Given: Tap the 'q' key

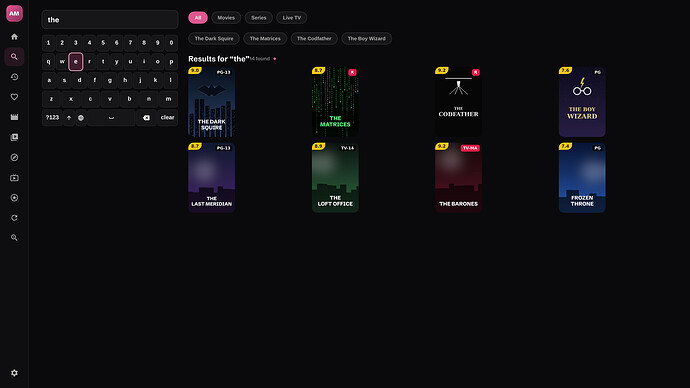Looking at the screenshot, I should pyautogui.click(x=48, y=62).
